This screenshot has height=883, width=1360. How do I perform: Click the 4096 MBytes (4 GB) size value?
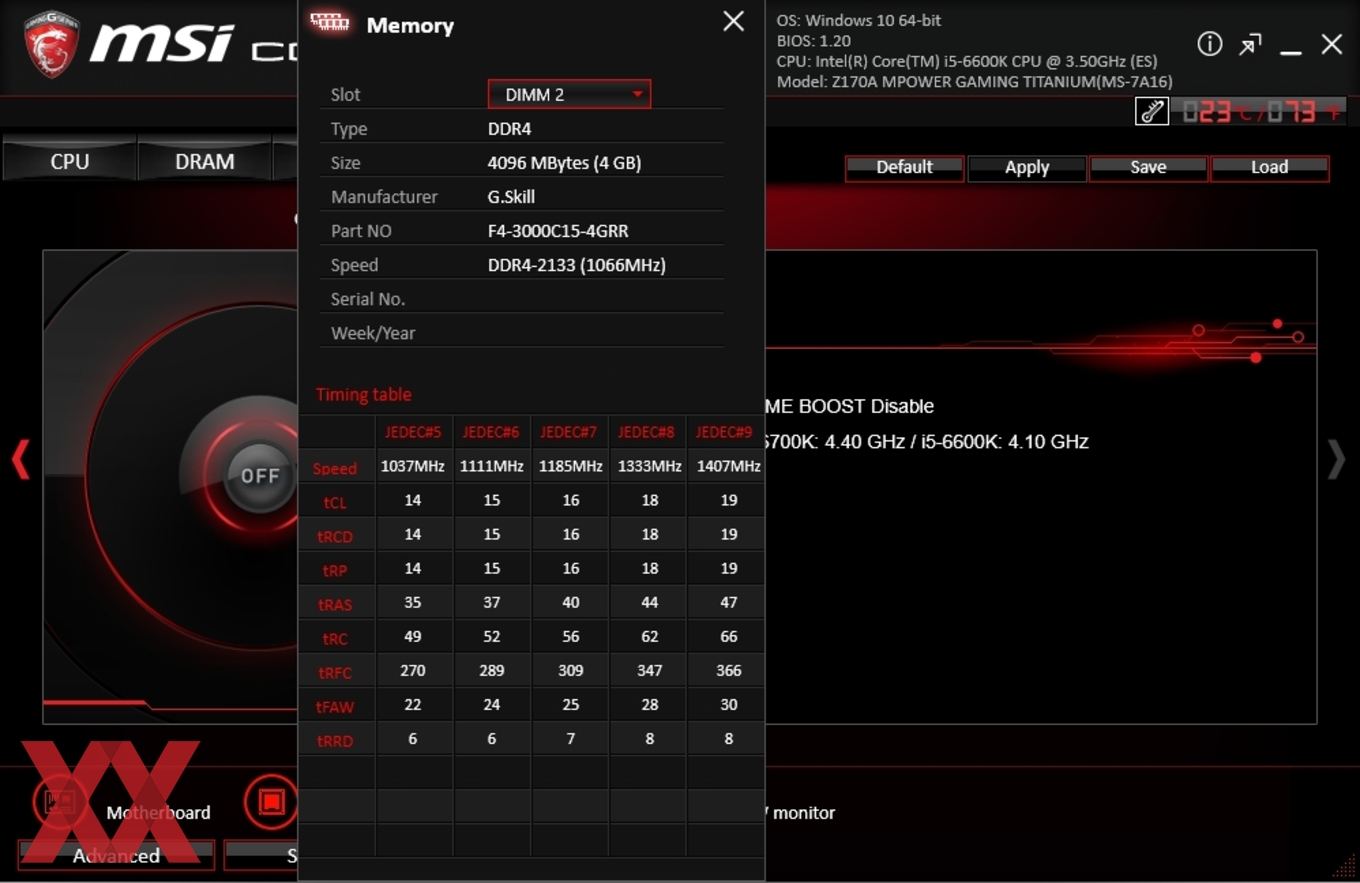(564, 162)
